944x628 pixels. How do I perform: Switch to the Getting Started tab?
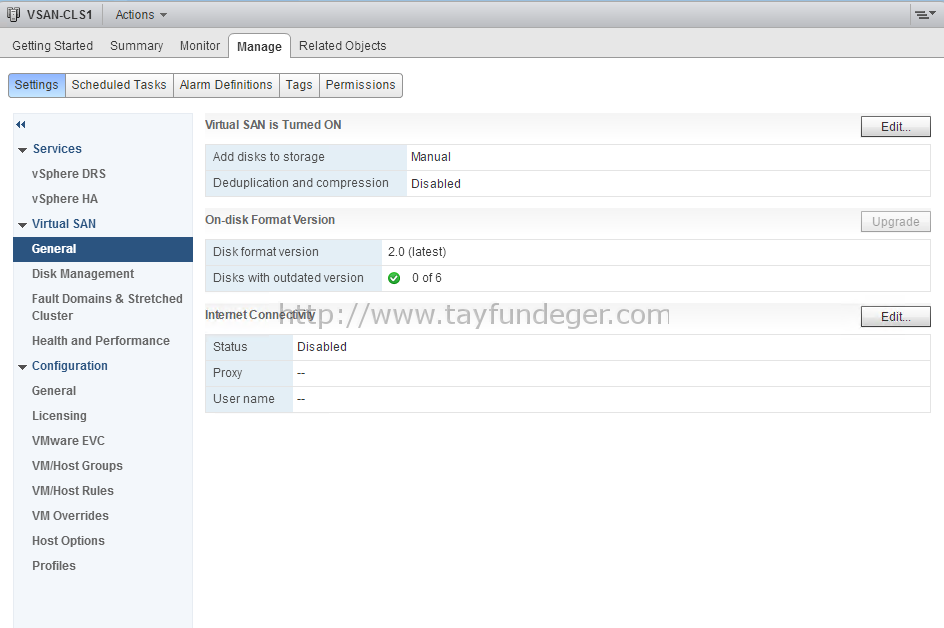click(x=52, y=46)
